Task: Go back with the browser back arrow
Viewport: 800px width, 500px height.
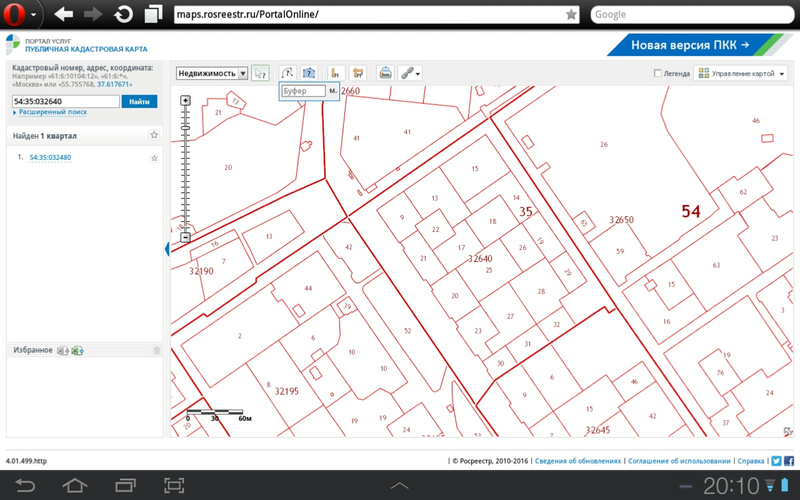Action: point(63,14)
